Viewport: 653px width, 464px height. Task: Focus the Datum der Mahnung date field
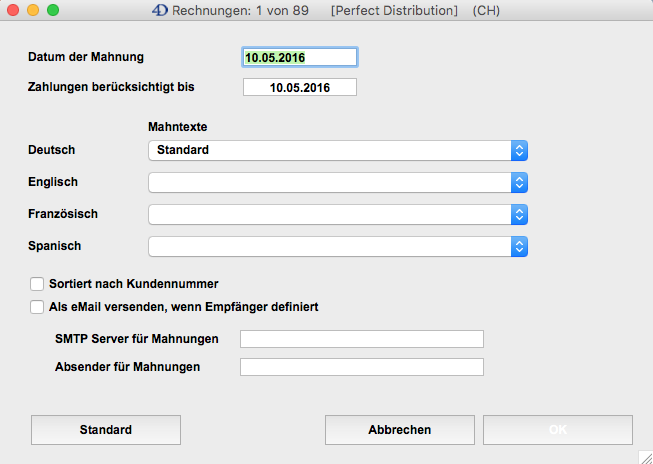300,58
